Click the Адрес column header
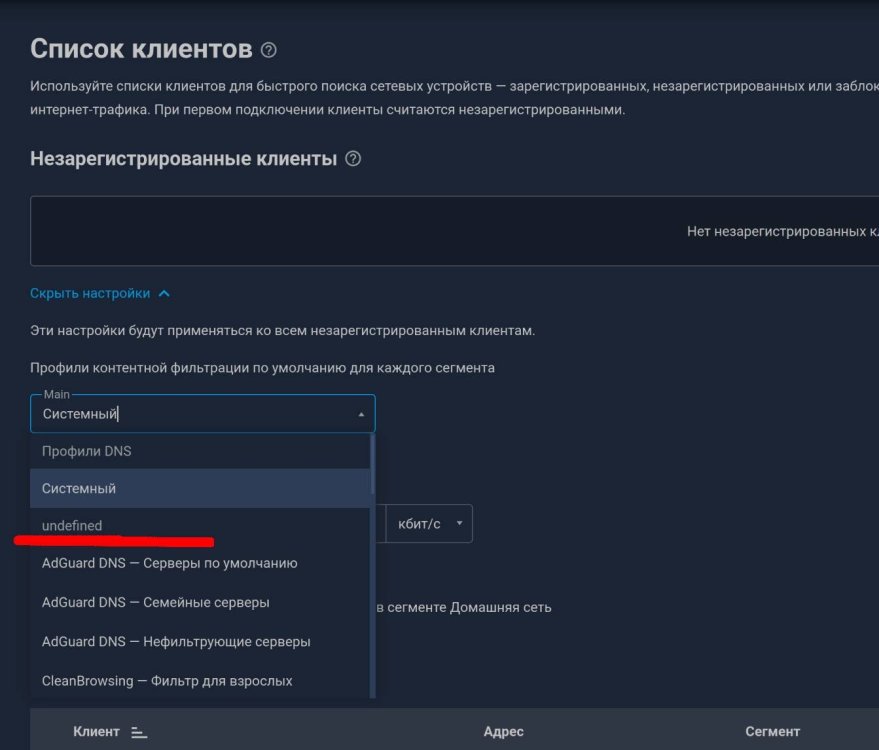The height and width of the screenshot is (750, 879). tap(503, 732)
